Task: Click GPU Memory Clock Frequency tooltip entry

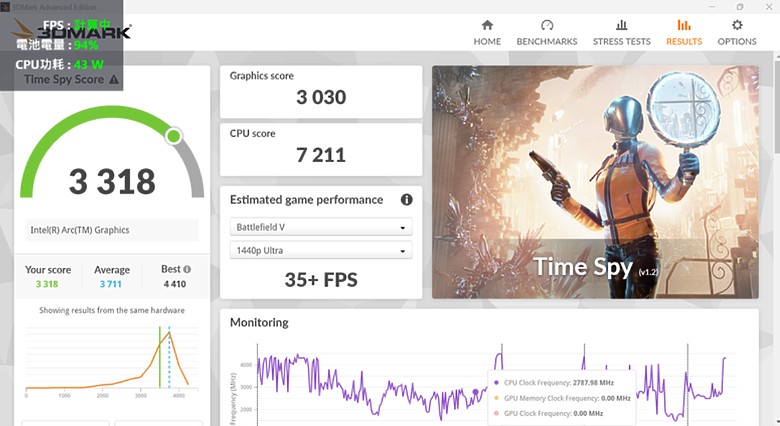Action: pos(562,398)
